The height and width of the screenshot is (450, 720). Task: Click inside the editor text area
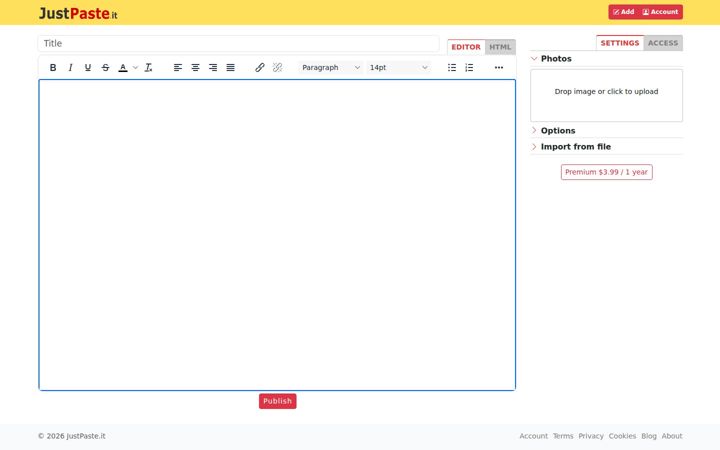[x=277, y=235]
